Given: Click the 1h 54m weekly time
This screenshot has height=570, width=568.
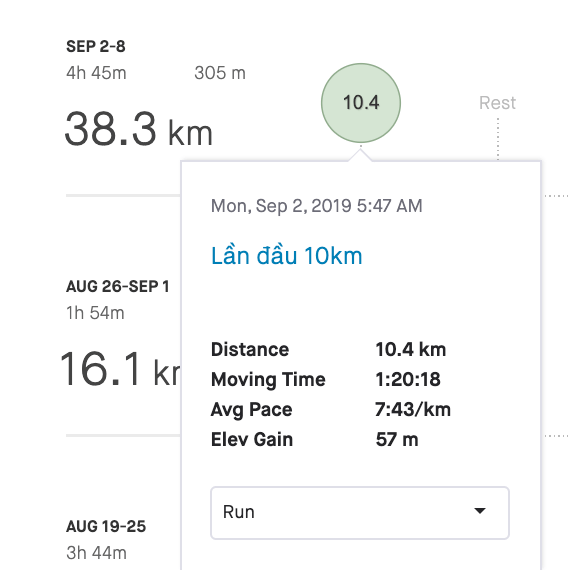Looking at the screenshot, I should click(95, 313).
